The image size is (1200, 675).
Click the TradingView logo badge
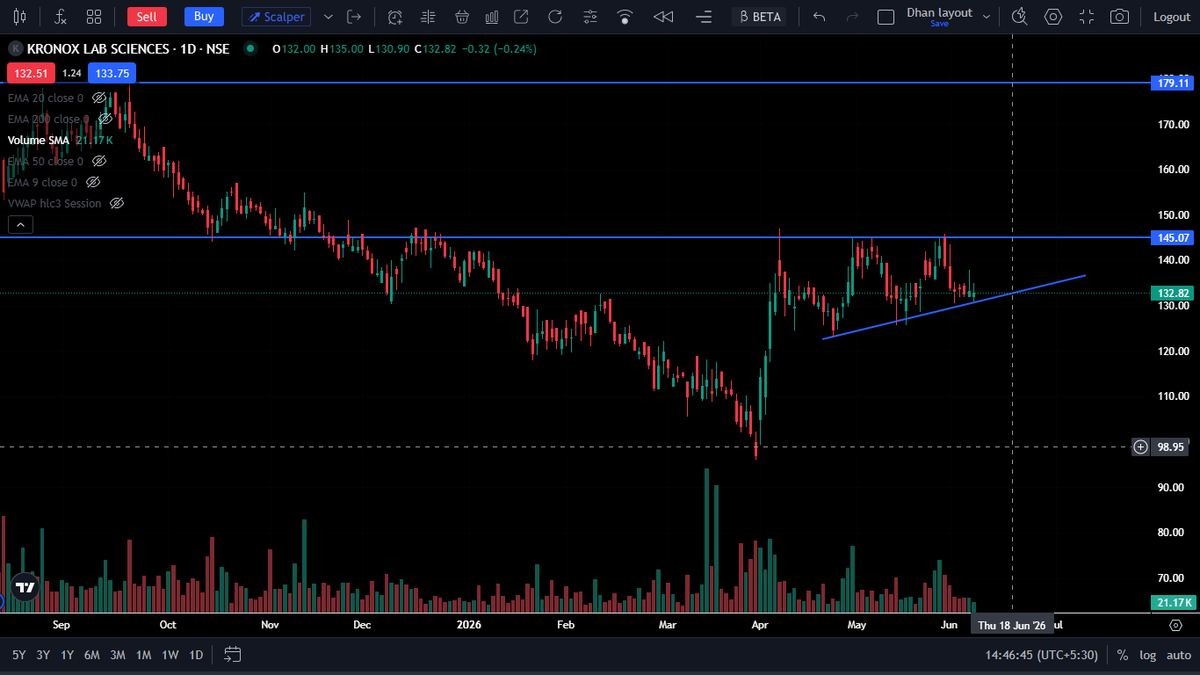(x=25, y=588)
